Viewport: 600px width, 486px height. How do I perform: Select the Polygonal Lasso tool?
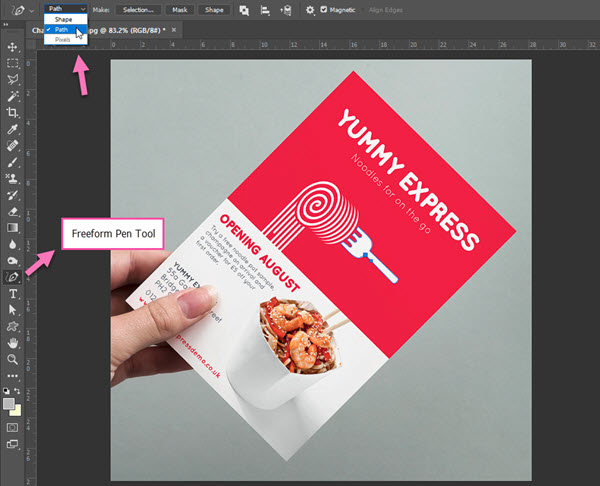pos(12,80)
